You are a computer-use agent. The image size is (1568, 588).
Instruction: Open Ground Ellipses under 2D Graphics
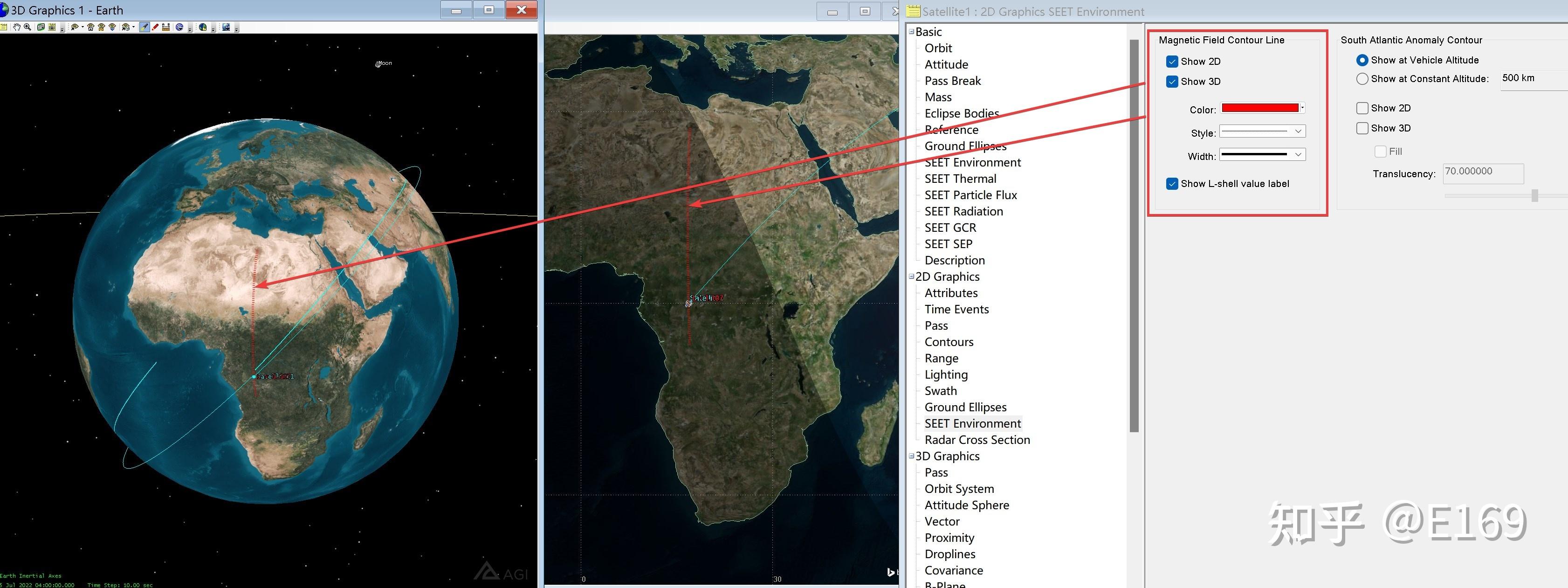tap(965, 407)
